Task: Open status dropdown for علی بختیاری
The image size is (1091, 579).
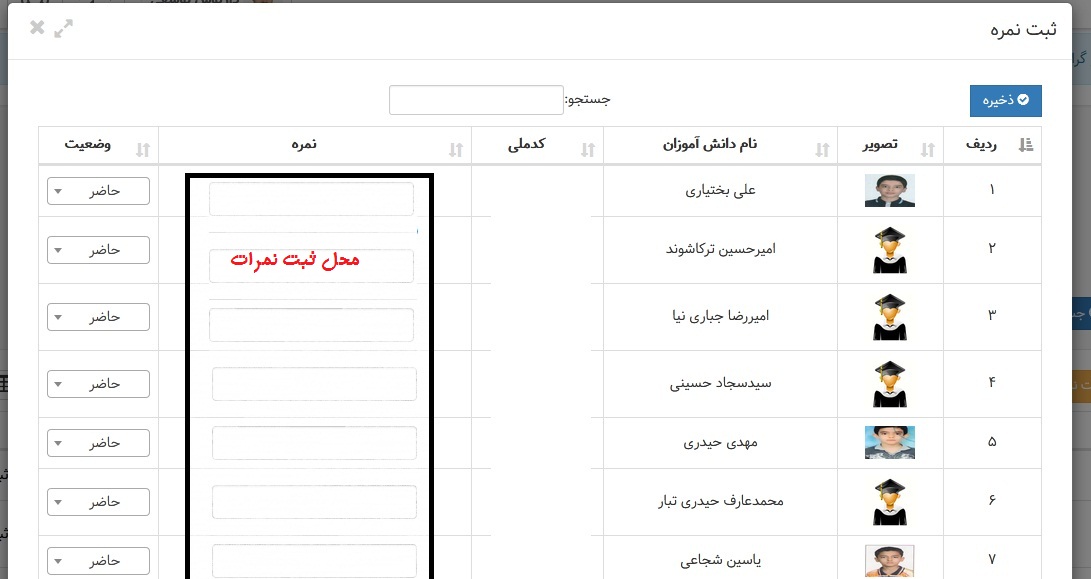Action: 98,191
